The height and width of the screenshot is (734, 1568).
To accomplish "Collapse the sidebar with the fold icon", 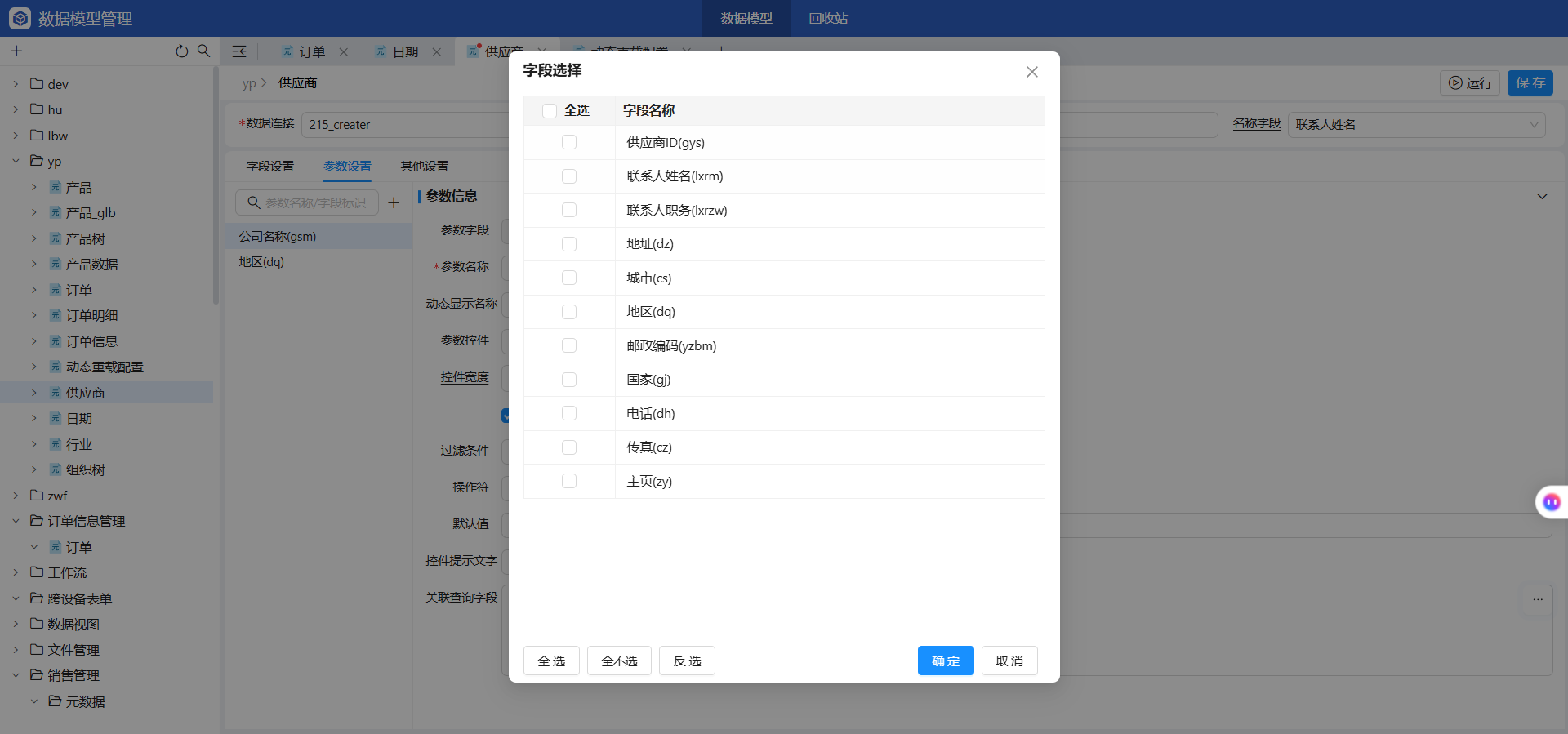I will click(239, 51).
